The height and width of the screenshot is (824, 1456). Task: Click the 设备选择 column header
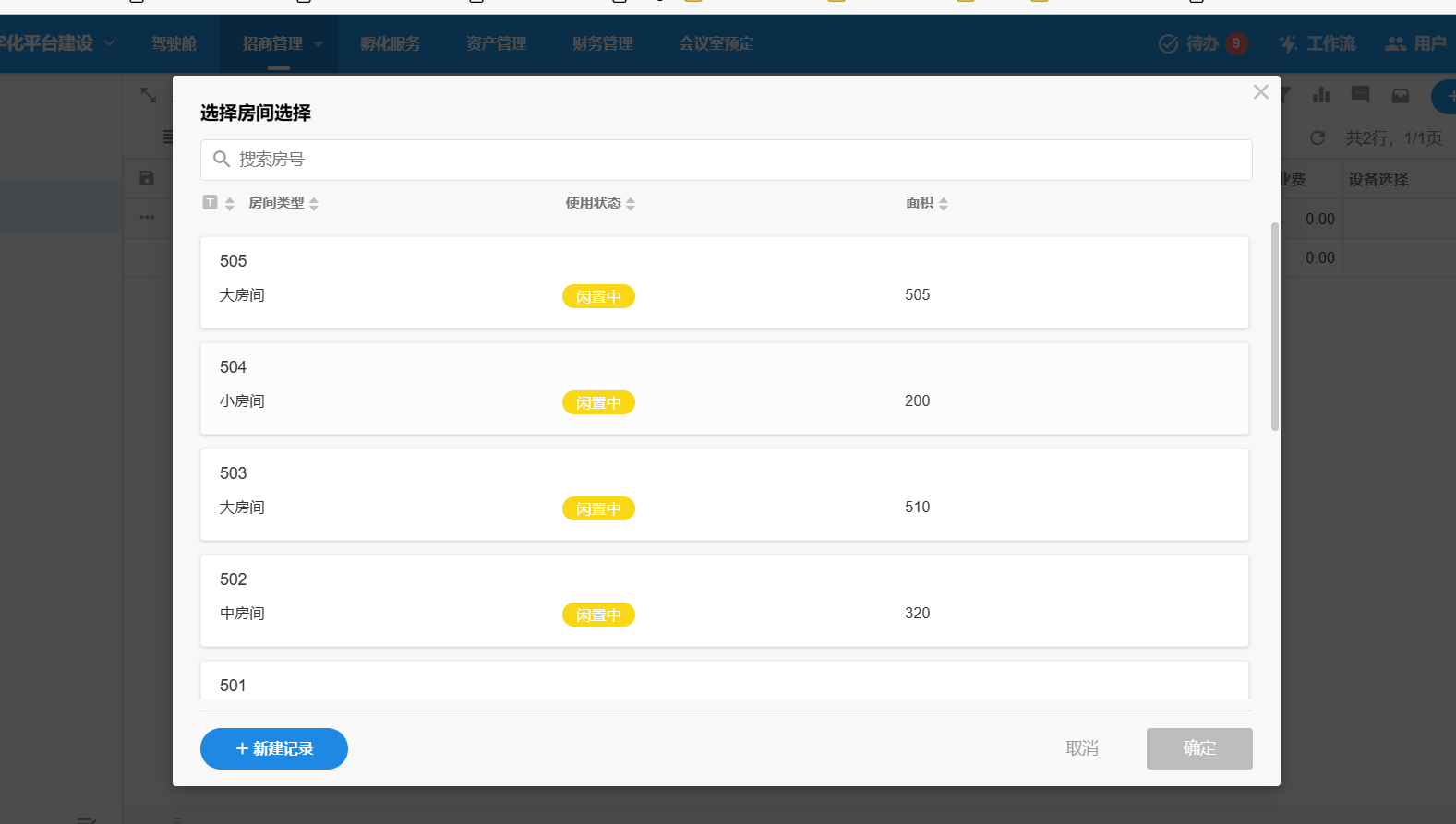click(x=1378, y=179)
